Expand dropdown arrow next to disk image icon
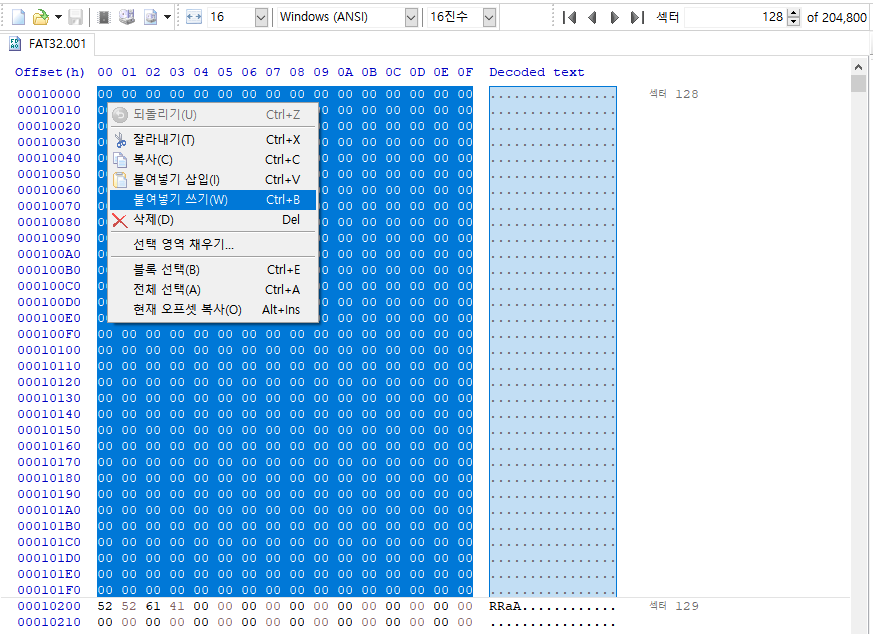This screenshot has height=634, width=873. point(167,17)
